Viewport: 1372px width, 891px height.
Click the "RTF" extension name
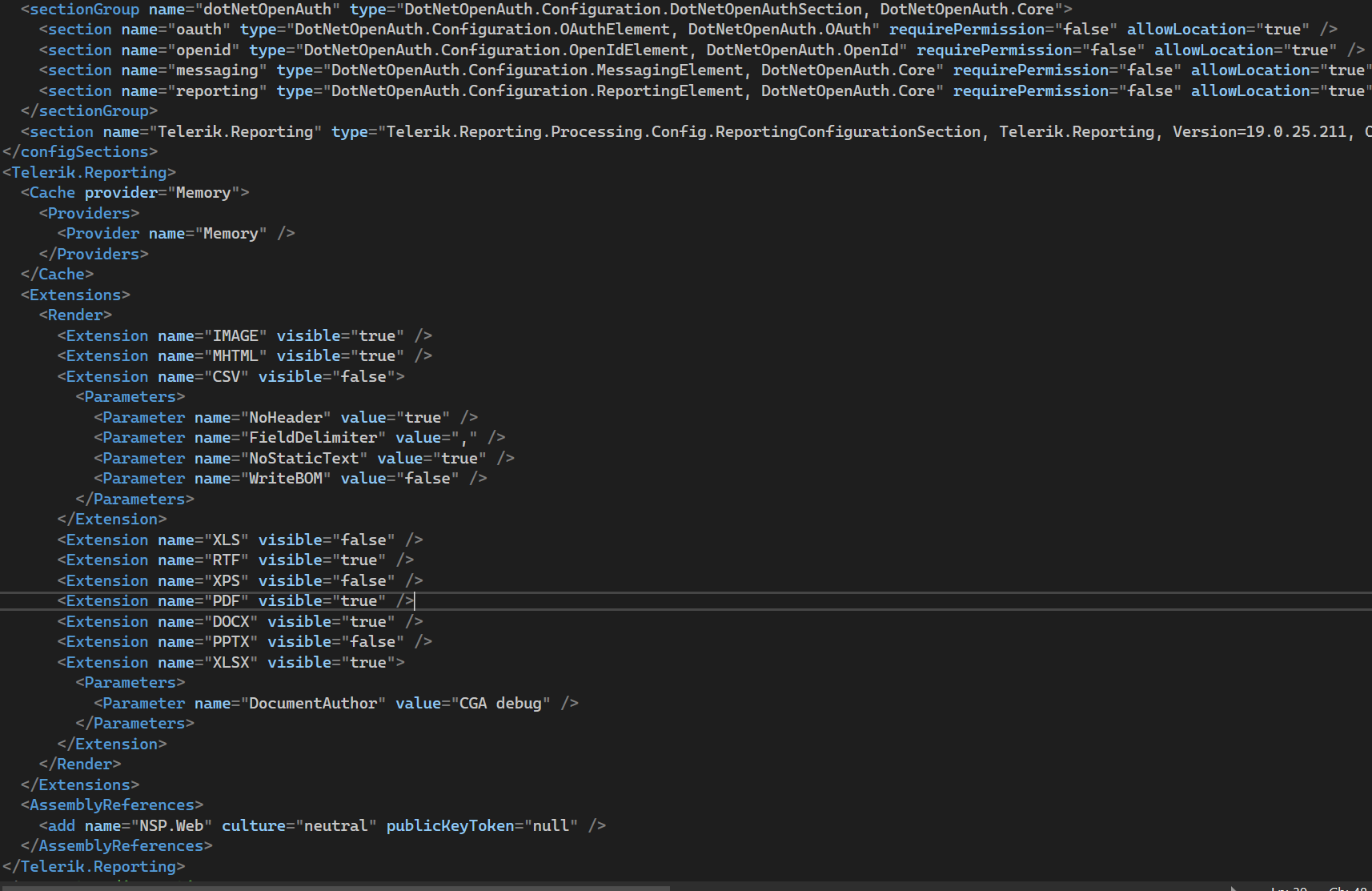[x=227, y=560]
